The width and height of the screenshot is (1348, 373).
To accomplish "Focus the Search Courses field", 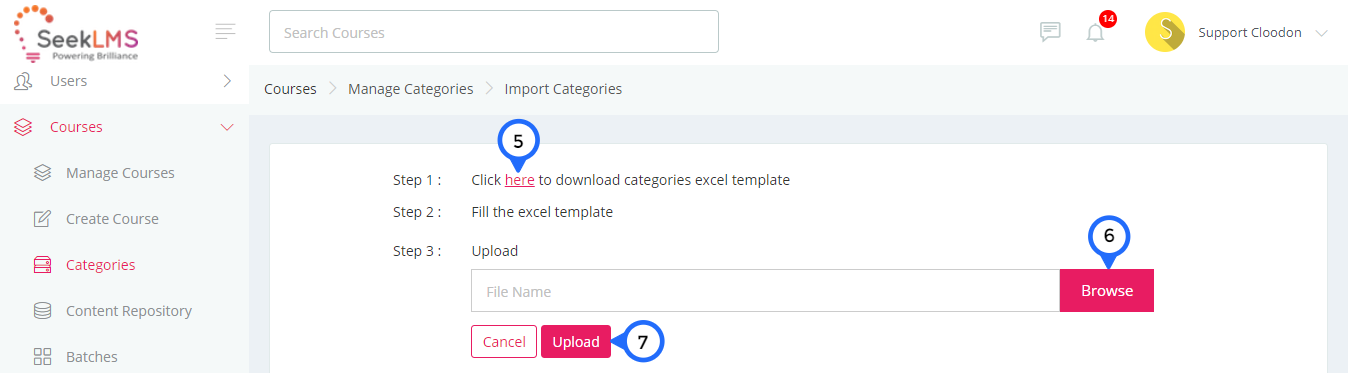I will point(494,32).
